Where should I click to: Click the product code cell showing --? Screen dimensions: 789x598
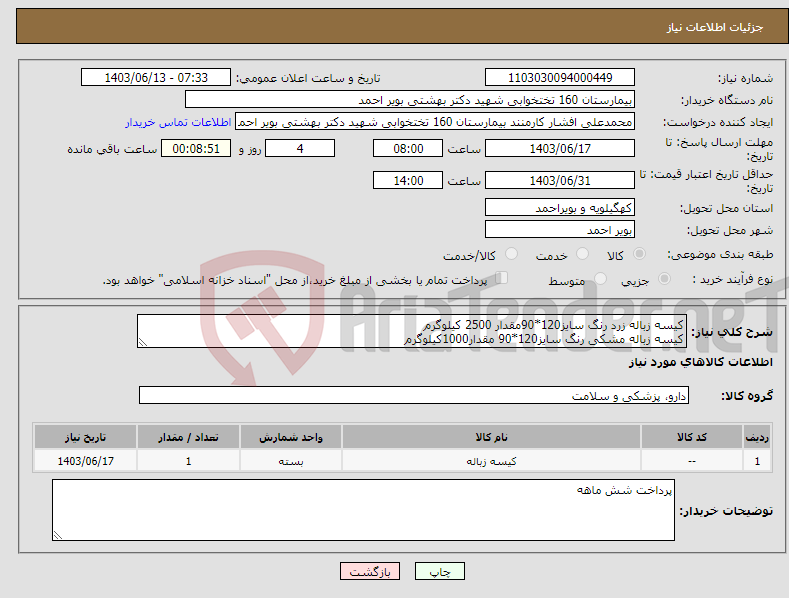click(x=692, y=461)
